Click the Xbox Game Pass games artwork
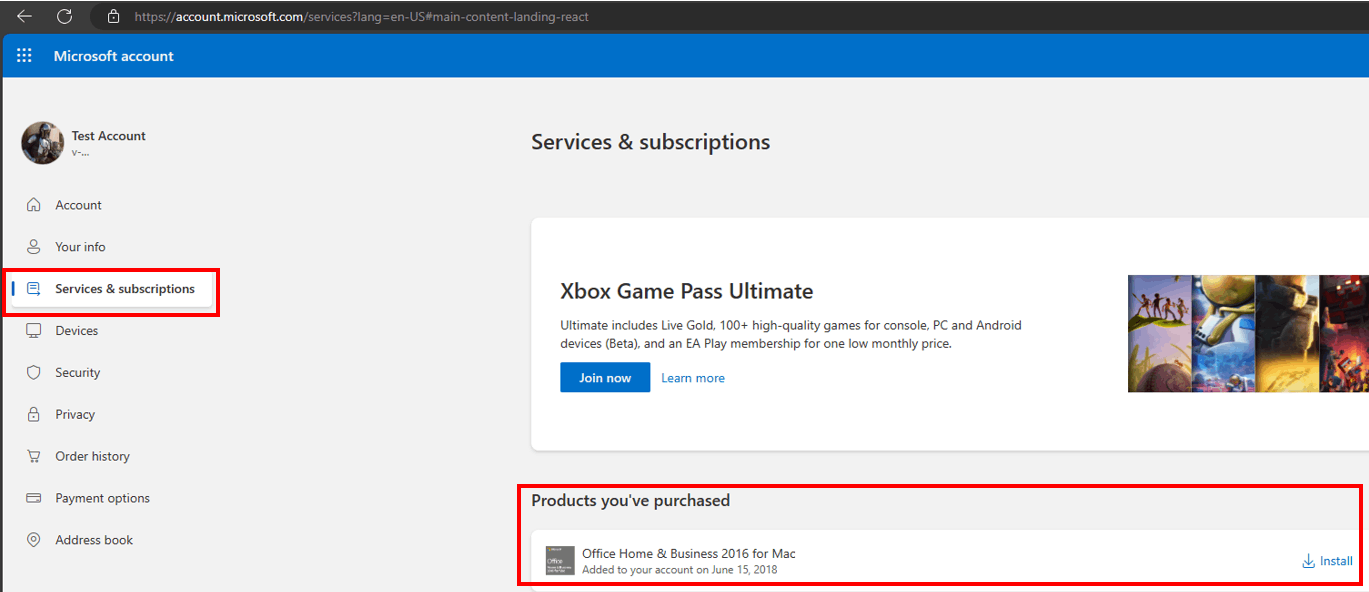Screen dimensions: 1369x592 1248,333
